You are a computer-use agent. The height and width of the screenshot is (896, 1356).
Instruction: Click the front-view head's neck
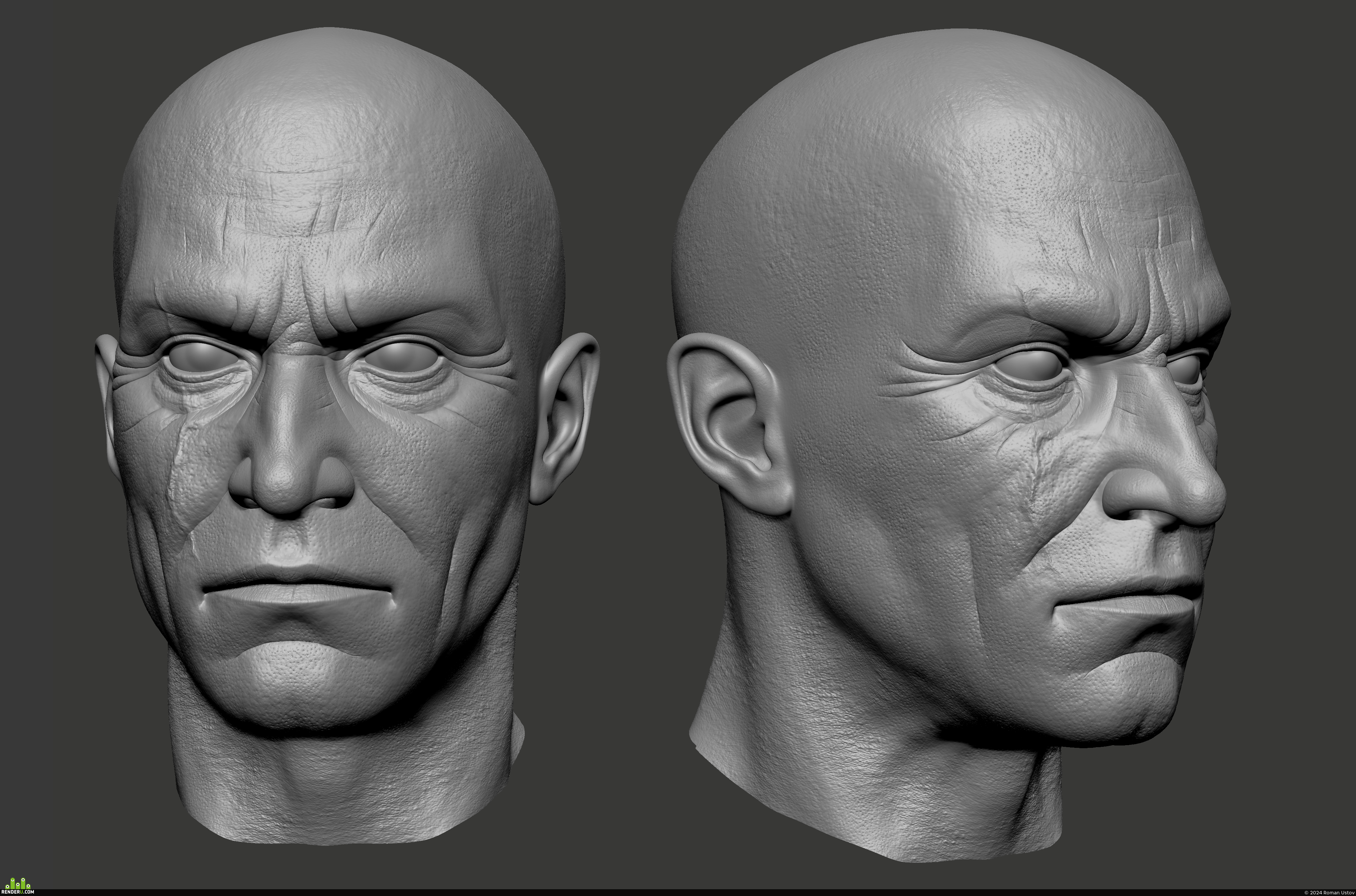343,783
